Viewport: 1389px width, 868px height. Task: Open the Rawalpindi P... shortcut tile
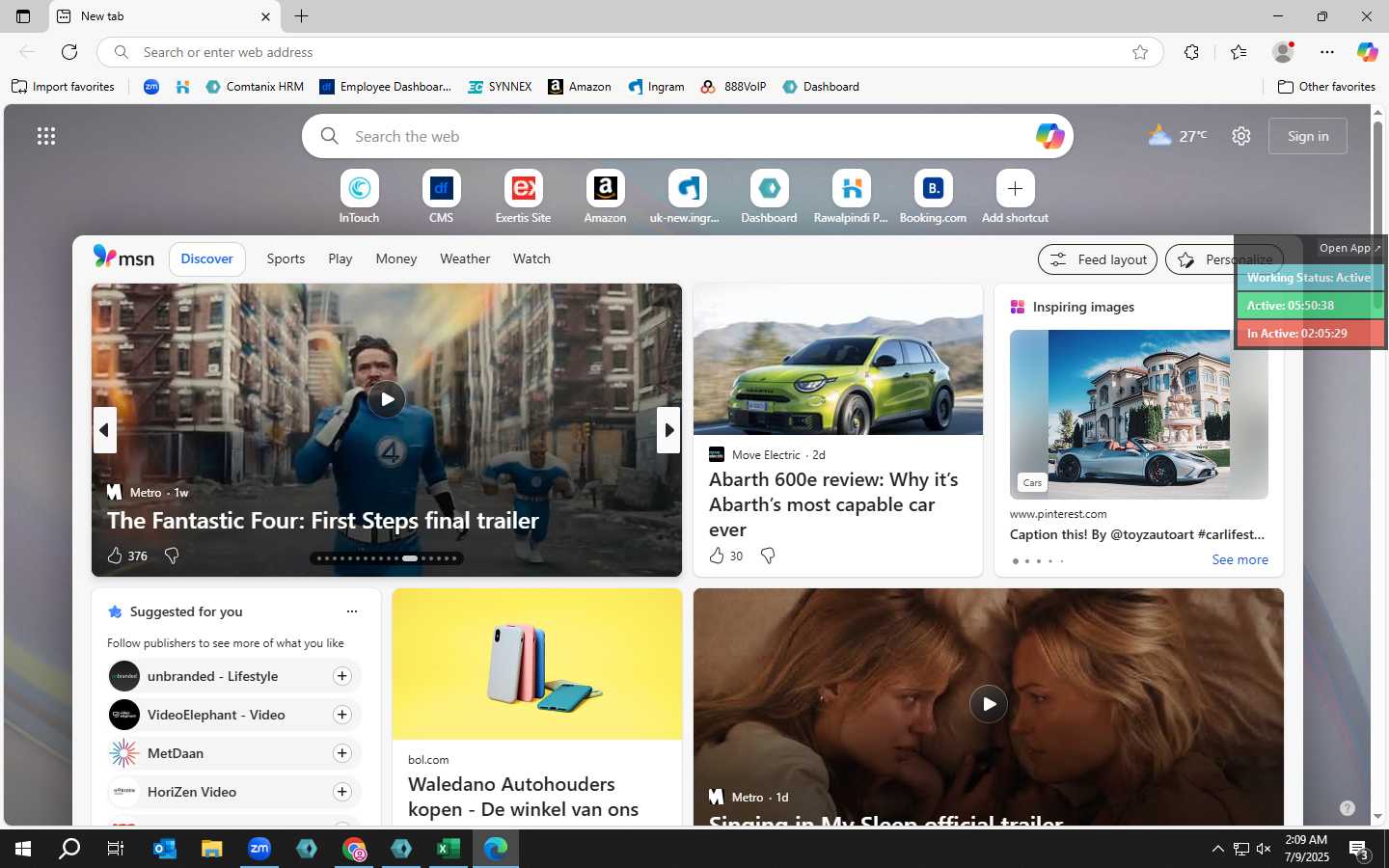(851, 197)
